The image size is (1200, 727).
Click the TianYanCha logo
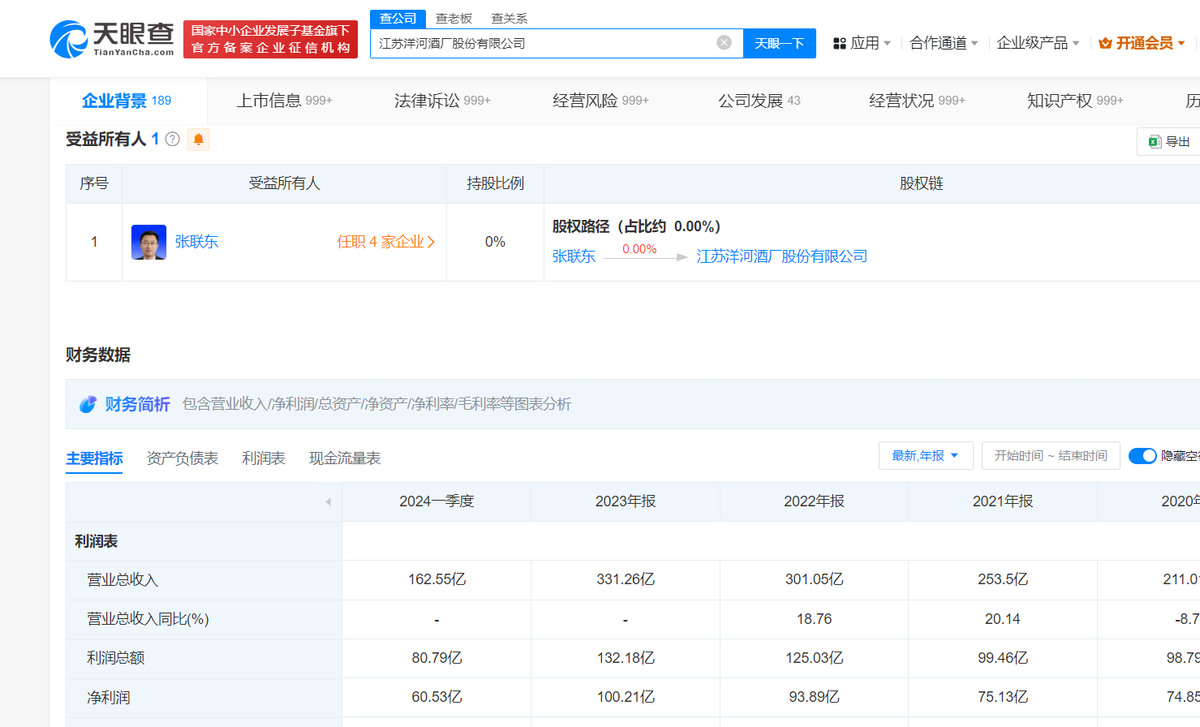(x=112, y=38)
